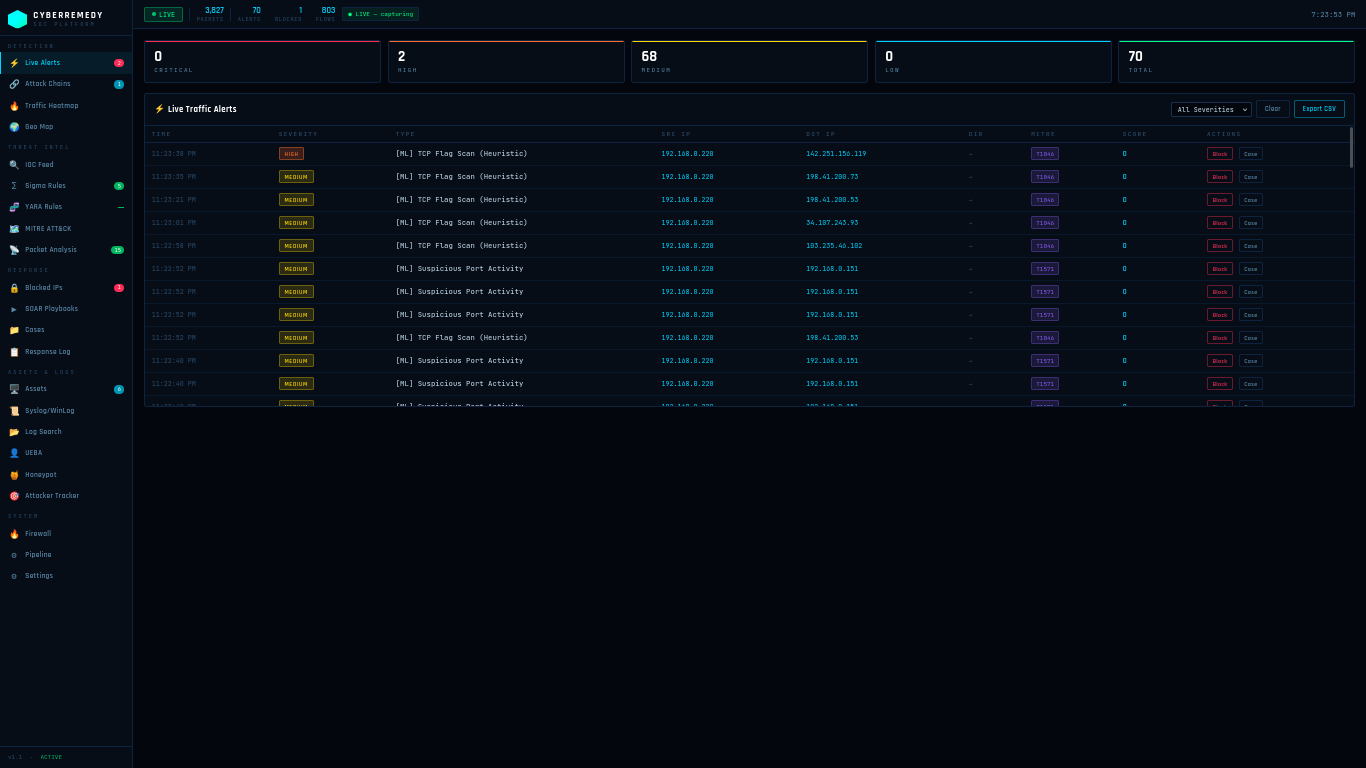Click destination IP 142.251.156.119
The image size is (1366, 768).
pos(836,154)
